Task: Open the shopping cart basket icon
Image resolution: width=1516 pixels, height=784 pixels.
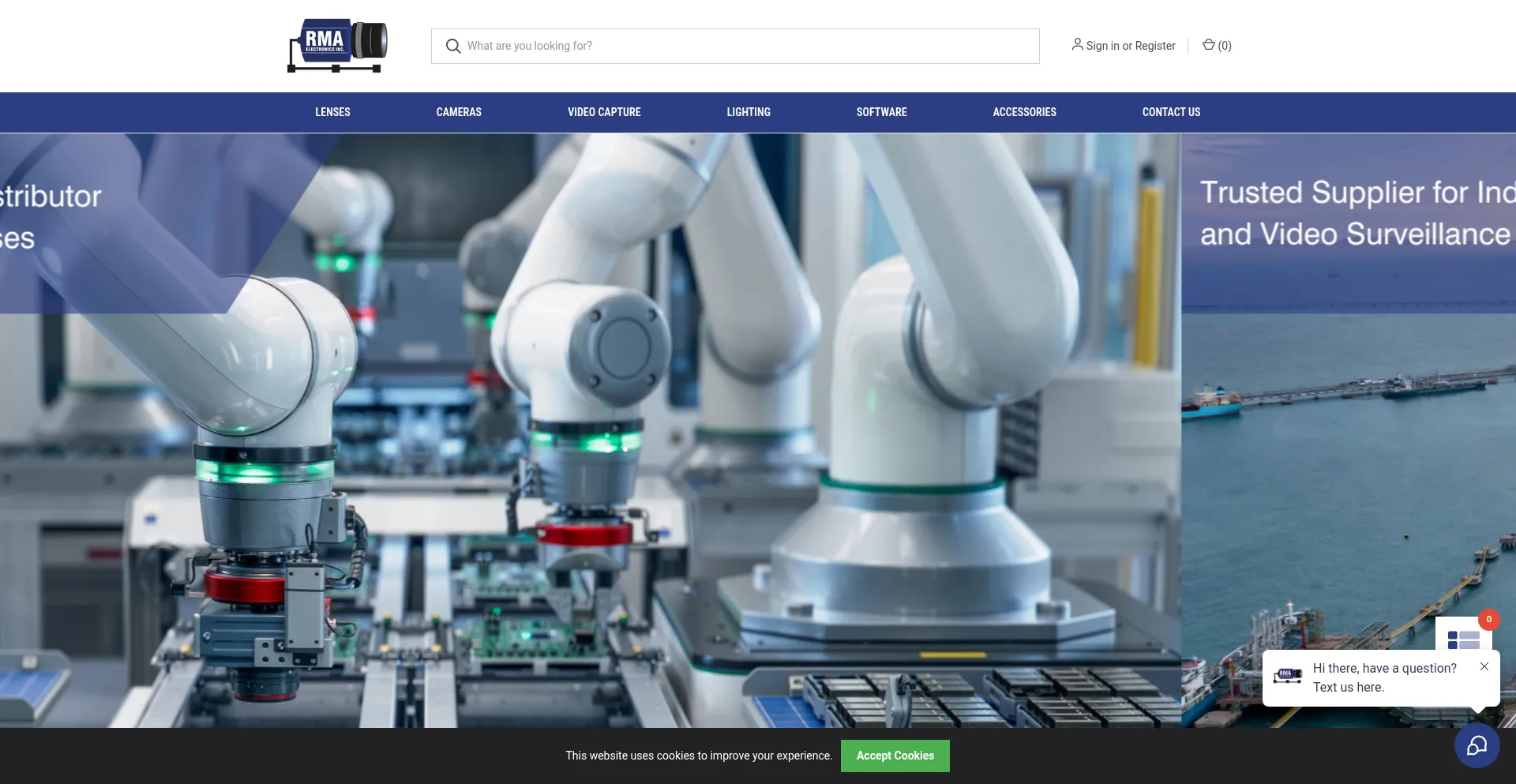Action: point(1208,45)
